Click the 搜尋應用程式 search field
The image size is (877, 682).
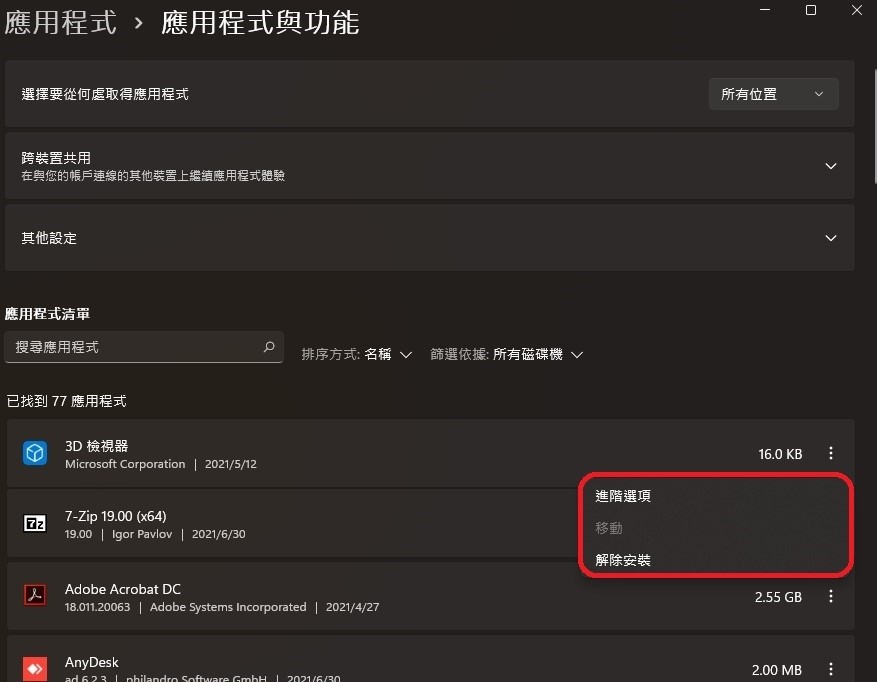[x=144, y=347]
